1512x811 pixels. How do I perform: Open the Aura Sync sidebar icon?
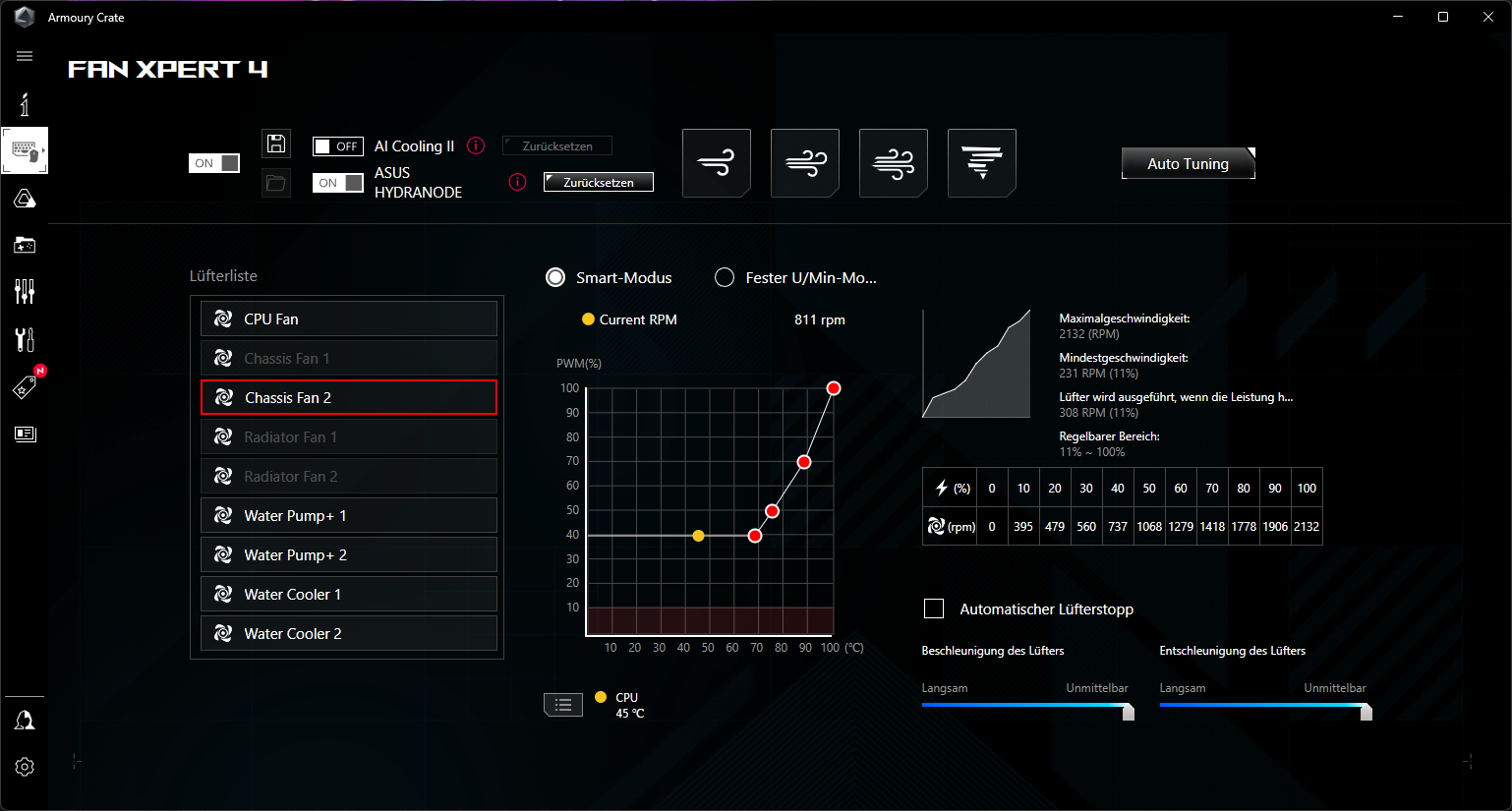(x=25, y=200)
